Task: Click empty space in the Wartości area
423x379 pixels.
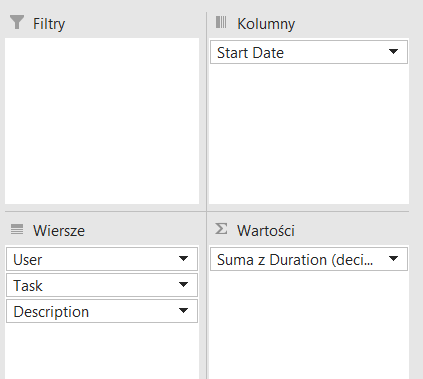Action: [x=309, y=325]
